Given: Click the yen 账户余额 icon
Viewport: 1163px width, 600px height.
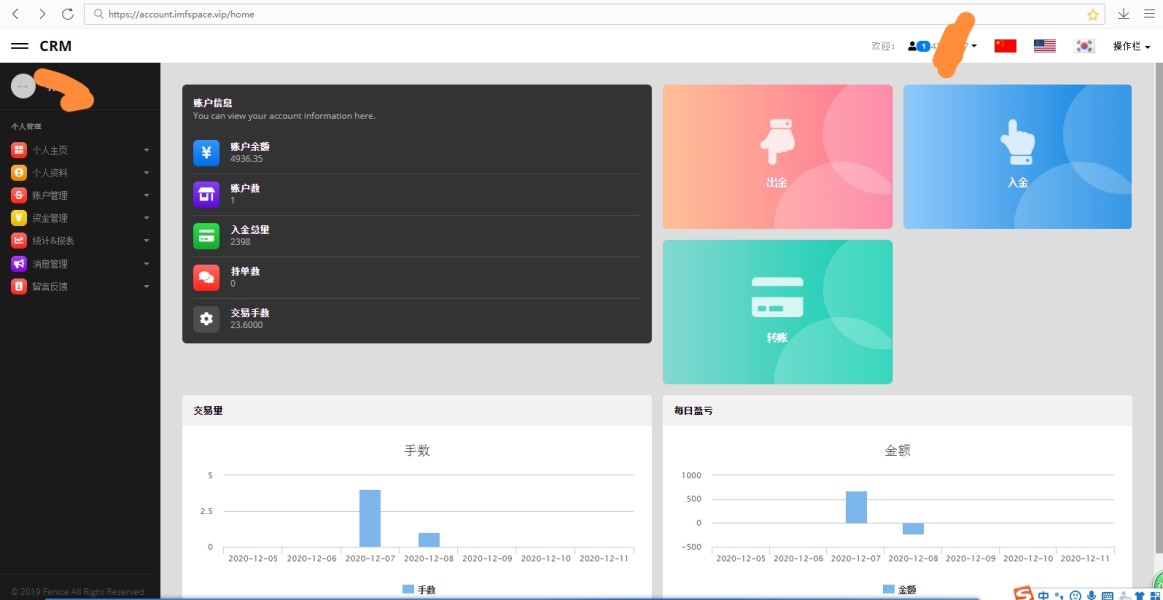Looking at the screenshot, I should [x=206, y=153].
